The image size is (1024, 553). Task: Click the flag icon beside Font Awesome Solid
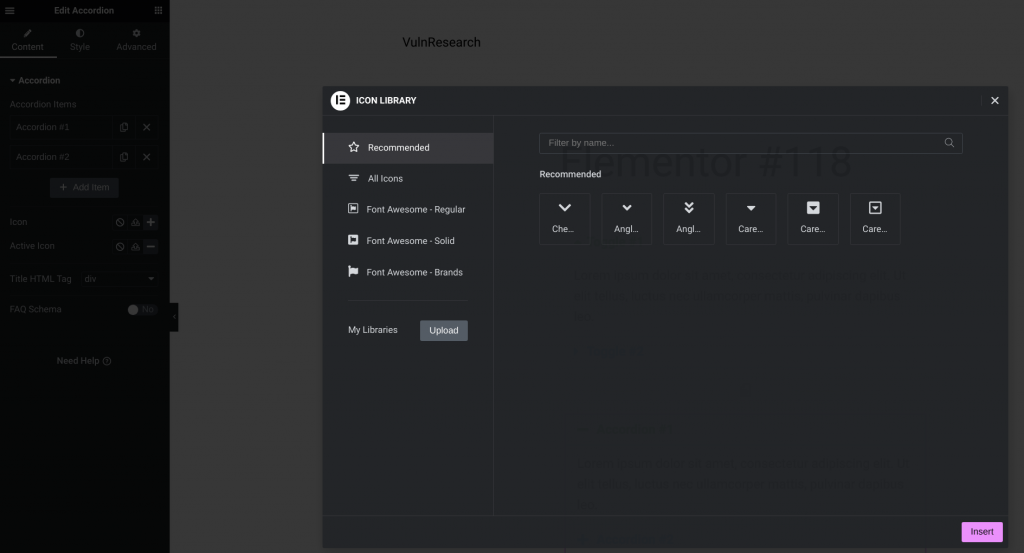[x=353, y=240]
